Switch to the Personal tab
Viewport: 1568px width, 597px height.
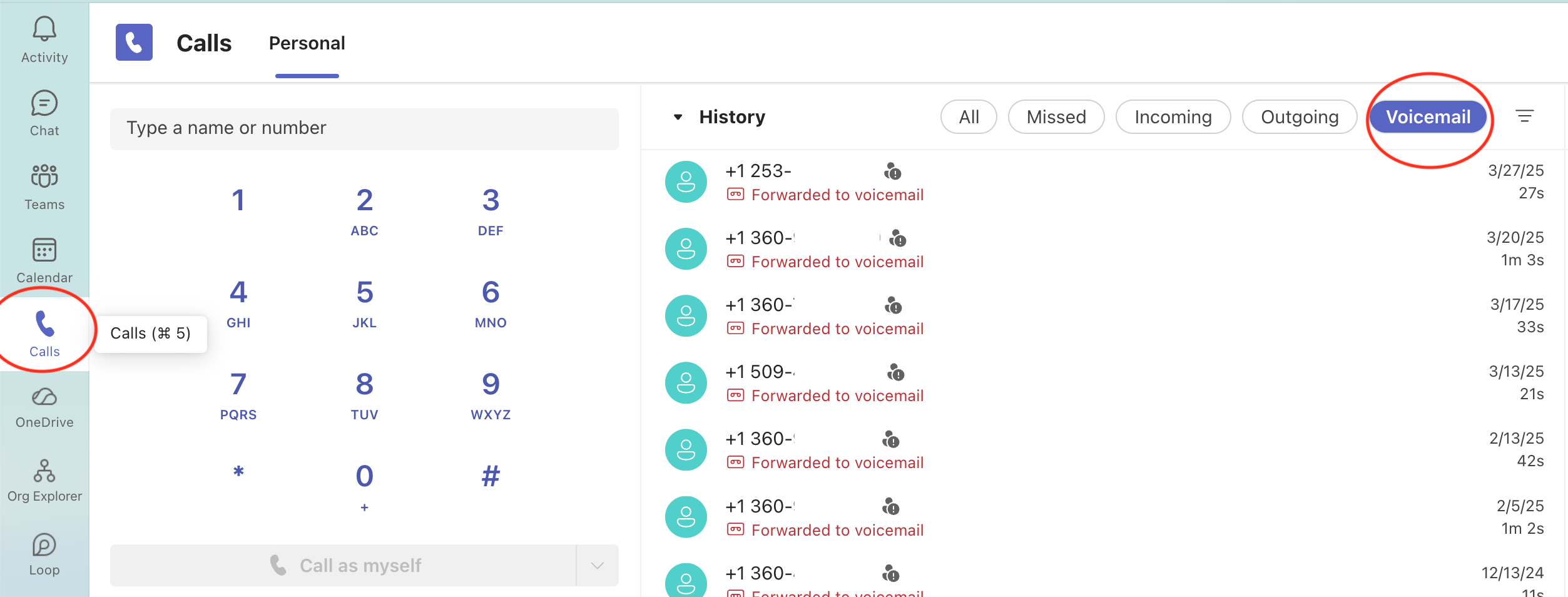[x=307, y=43]
